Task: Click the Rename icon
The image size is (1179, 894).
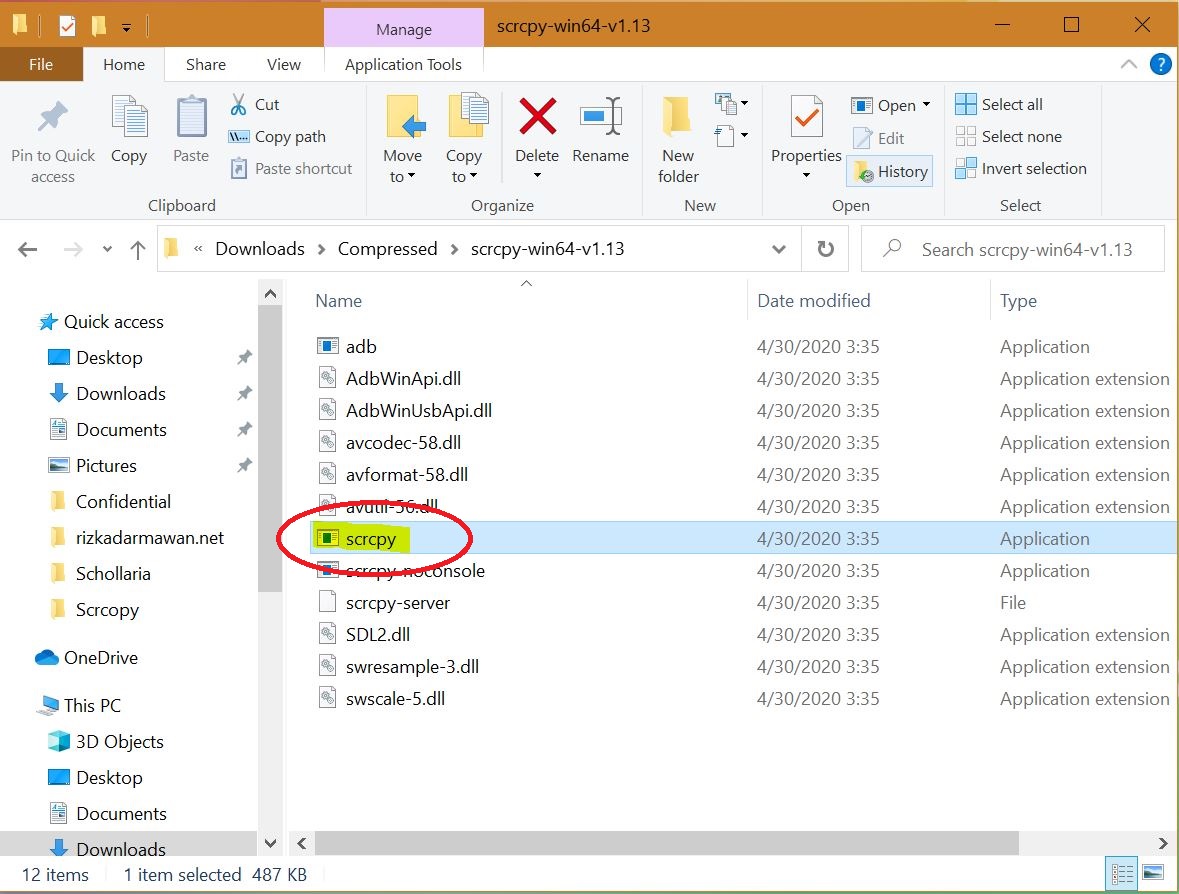Action: pos(601,117)
